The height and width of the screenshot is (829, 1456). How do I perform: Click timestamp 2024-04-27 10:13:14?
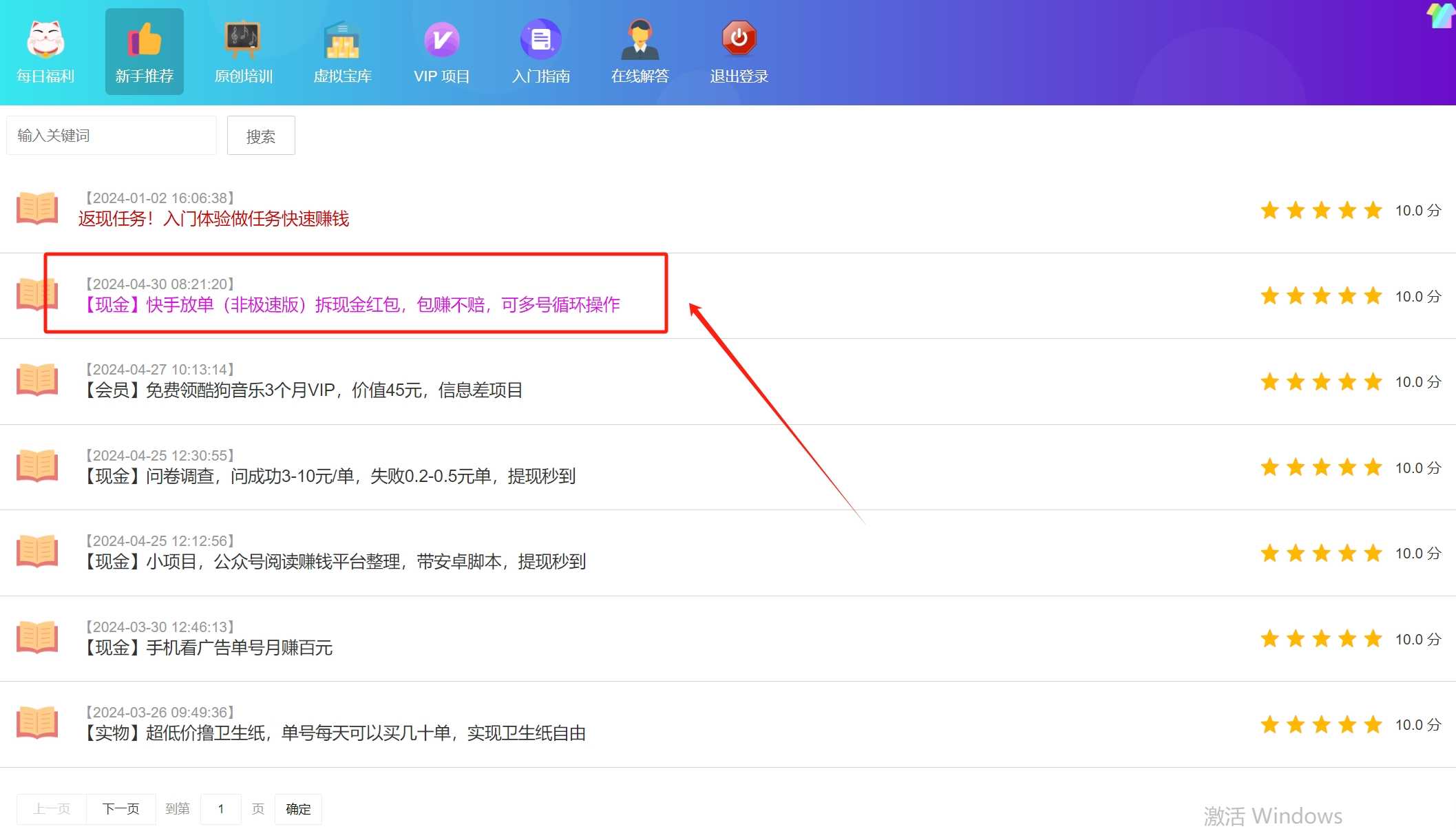(160, 370)
